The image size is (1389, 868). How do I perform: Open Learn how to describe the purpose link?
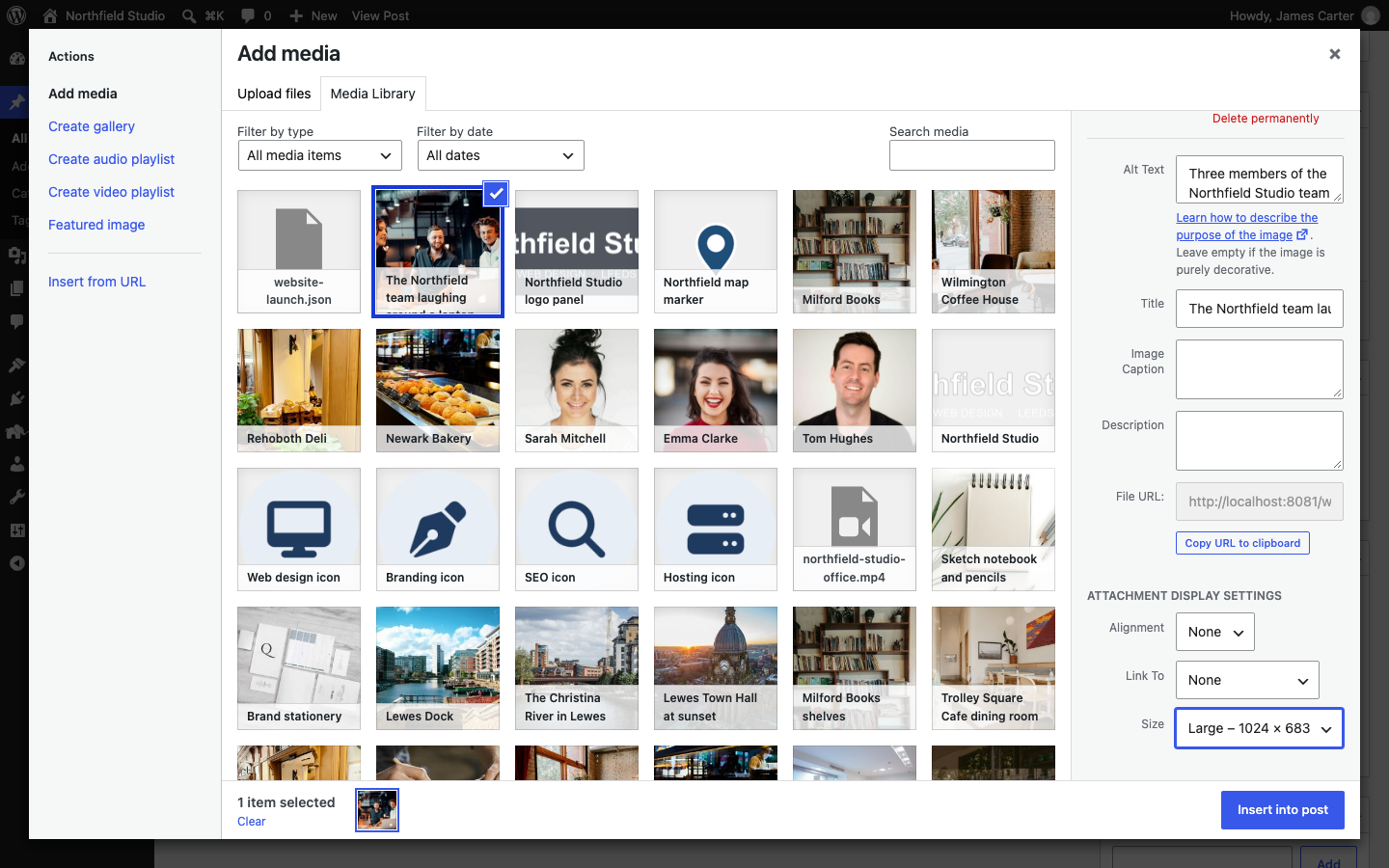[1246, 227]
